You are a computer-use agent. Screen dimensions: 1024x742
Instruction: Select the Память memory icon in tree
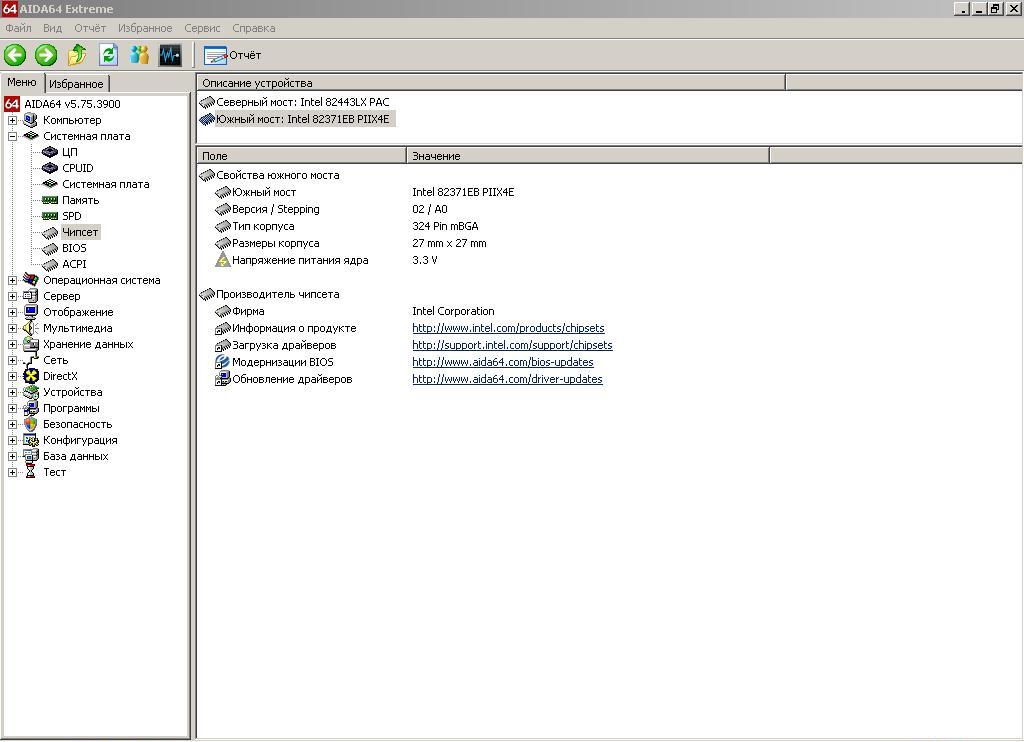[x=50, y=200]
